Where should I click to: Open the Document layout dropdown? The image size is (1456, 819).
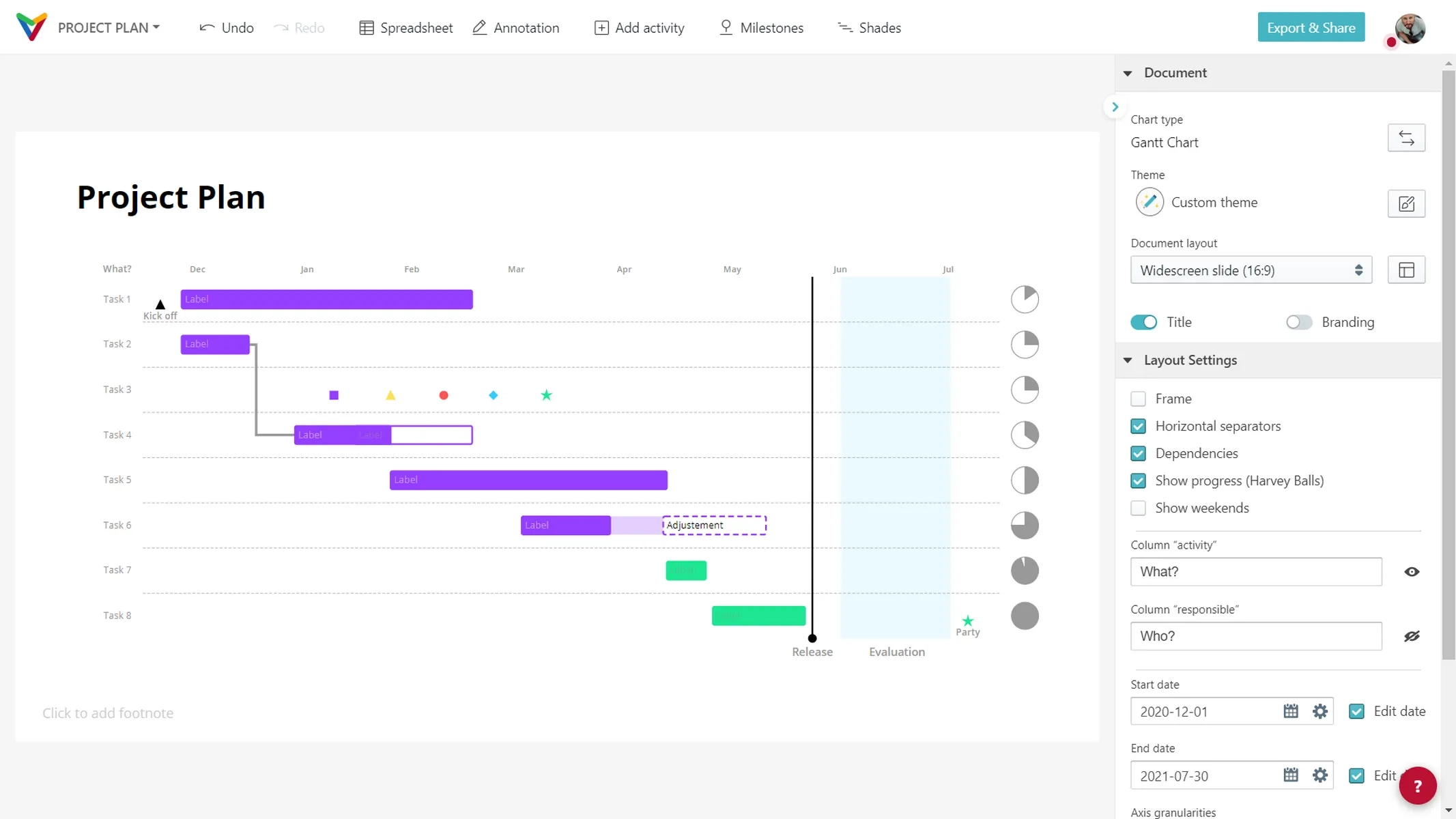coord(1250,270)
